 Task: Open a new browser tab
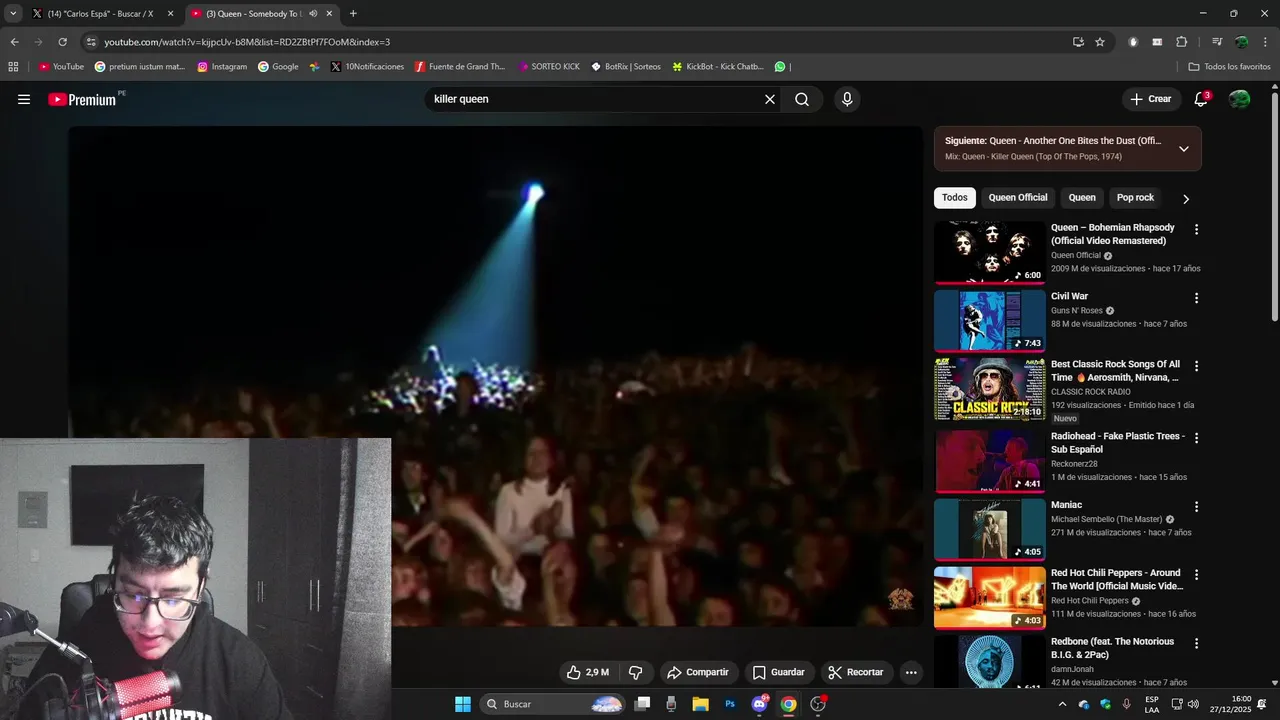(353, 14)
